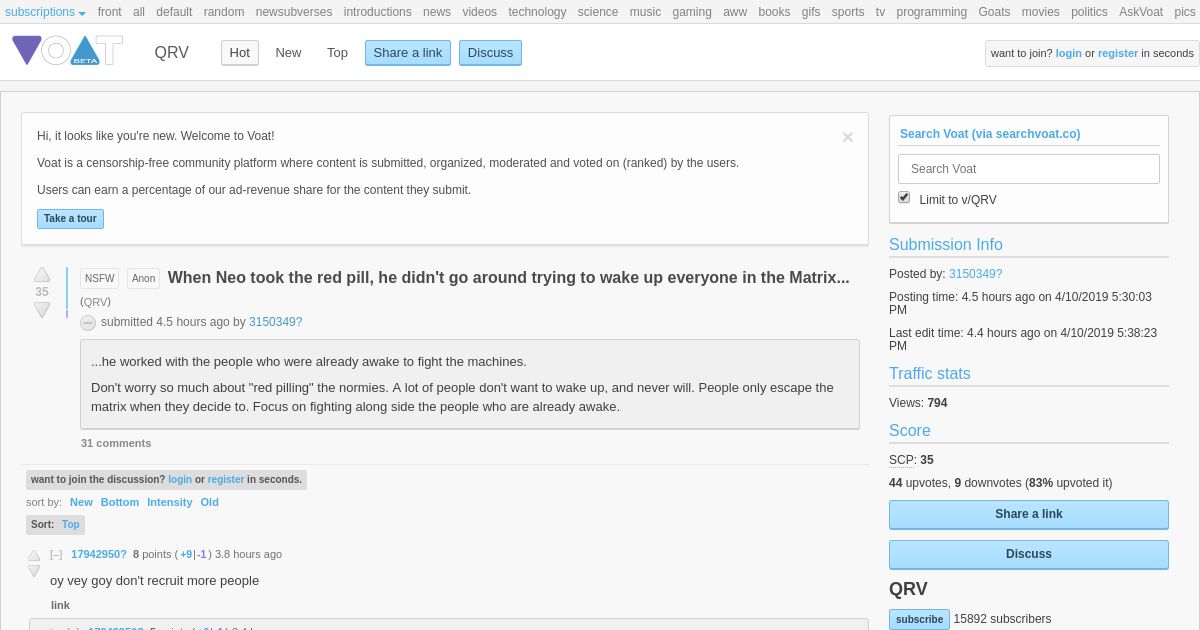The height and width of the screenshot is (630, 1200).
Task: Open front in top navigation
Action: (x=109, y=12)
